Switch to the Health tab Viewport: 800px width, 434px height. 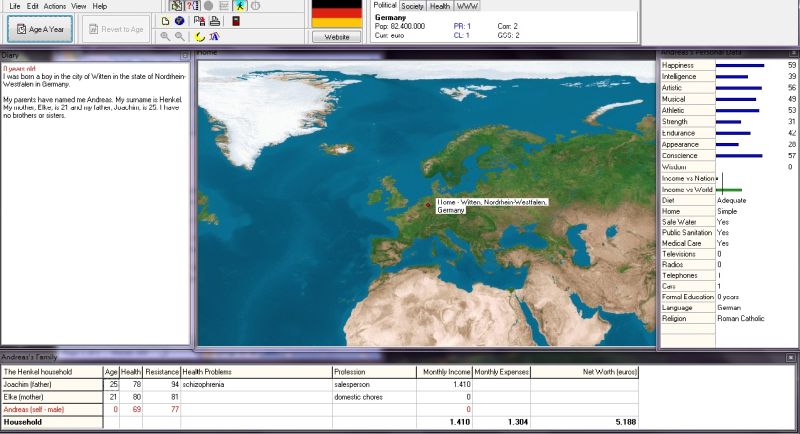point(439,6)
